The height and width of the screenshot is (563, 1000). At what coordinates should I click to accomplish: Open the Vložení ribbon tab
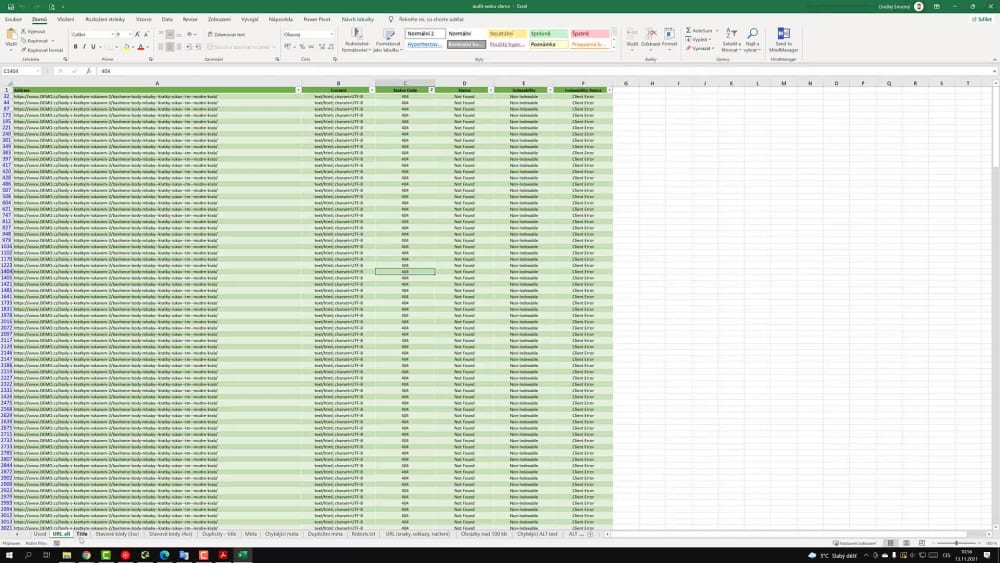65,19
